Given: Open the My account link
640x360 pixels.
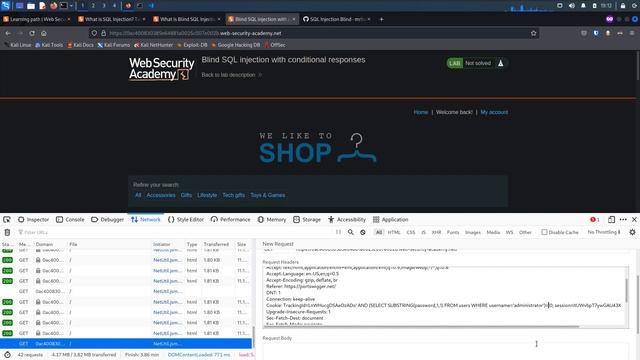Looking at the screenshot, I should point(494,112).
